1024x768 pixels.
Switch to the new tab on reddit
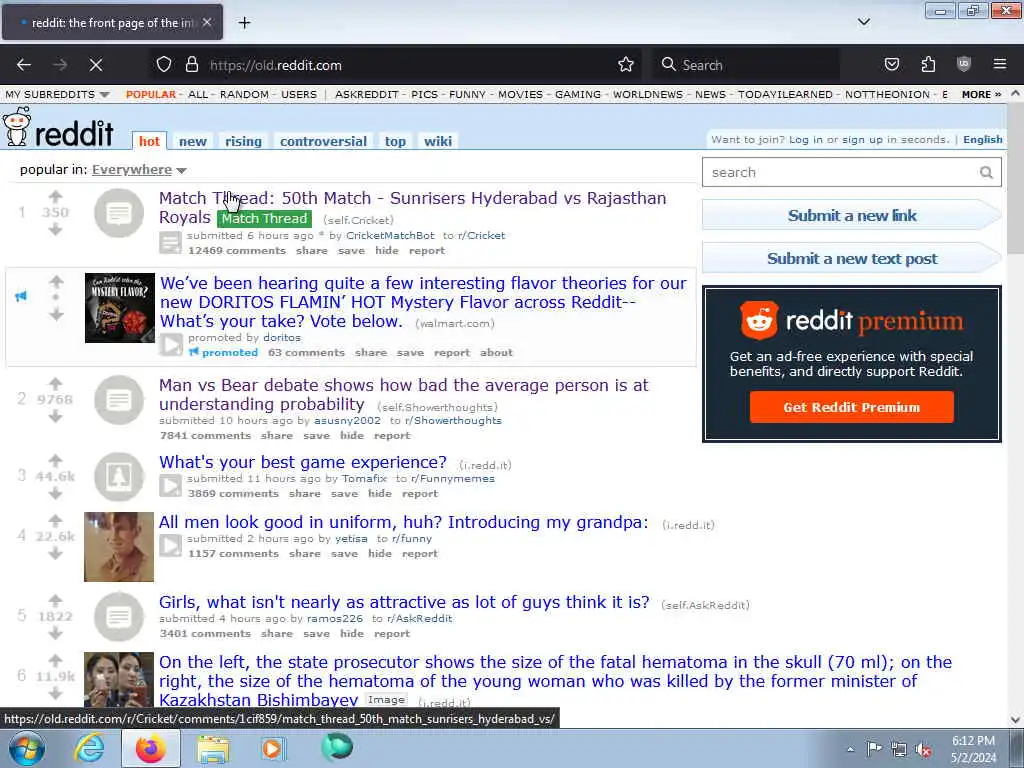pos(193,141)
